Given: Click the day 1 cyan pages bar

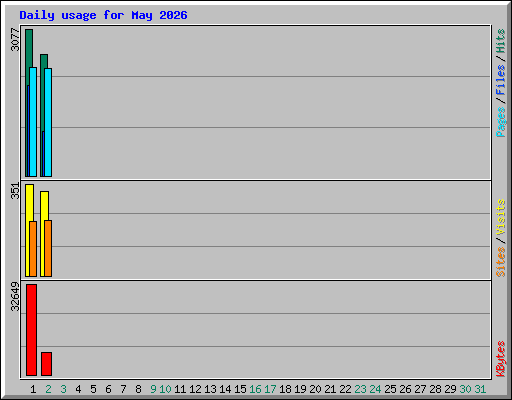Looking at the screenshot, I should coord(33,122).
